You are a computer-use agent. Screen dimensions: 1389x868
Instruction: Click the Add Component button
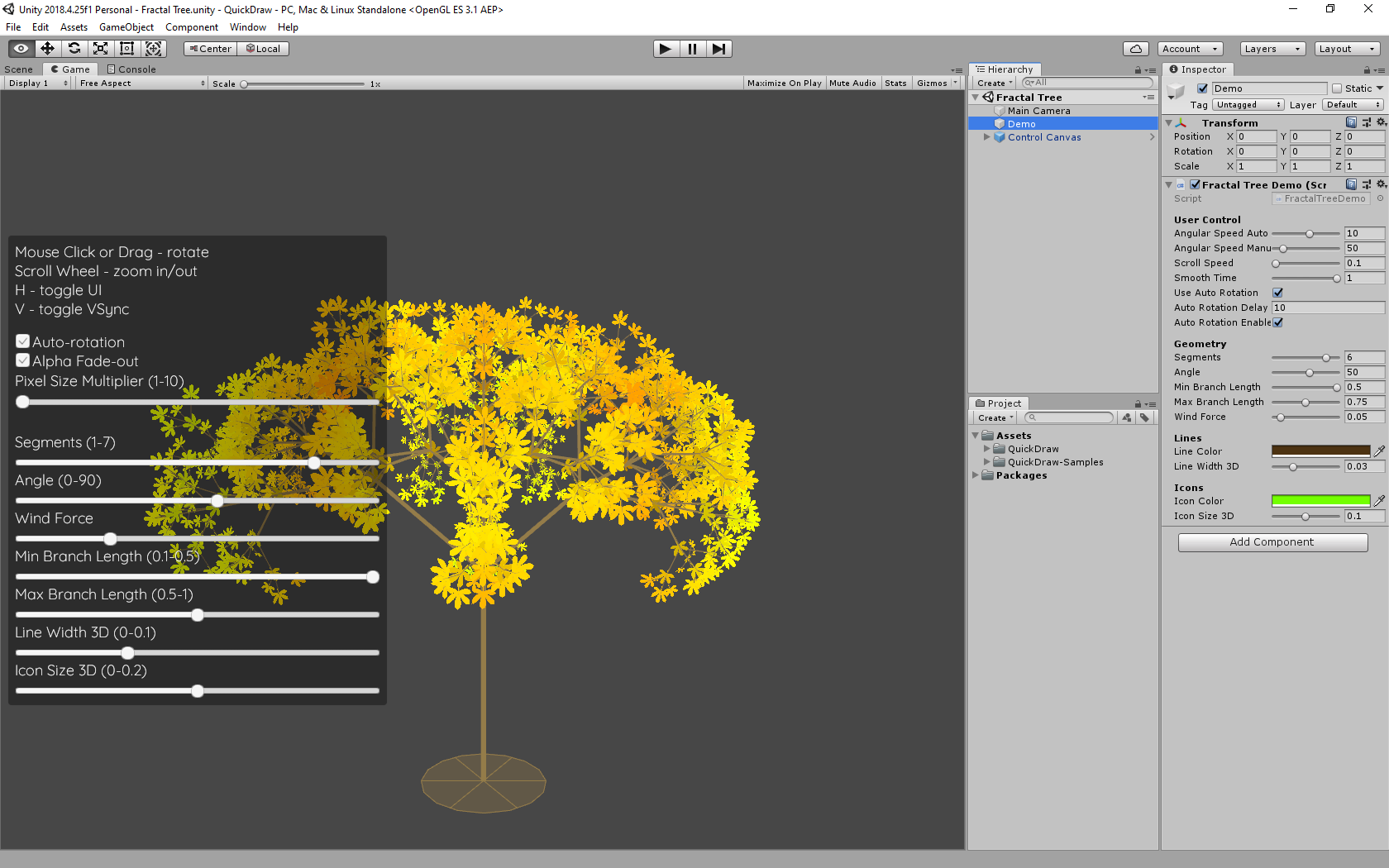(x=1272, y=541)
